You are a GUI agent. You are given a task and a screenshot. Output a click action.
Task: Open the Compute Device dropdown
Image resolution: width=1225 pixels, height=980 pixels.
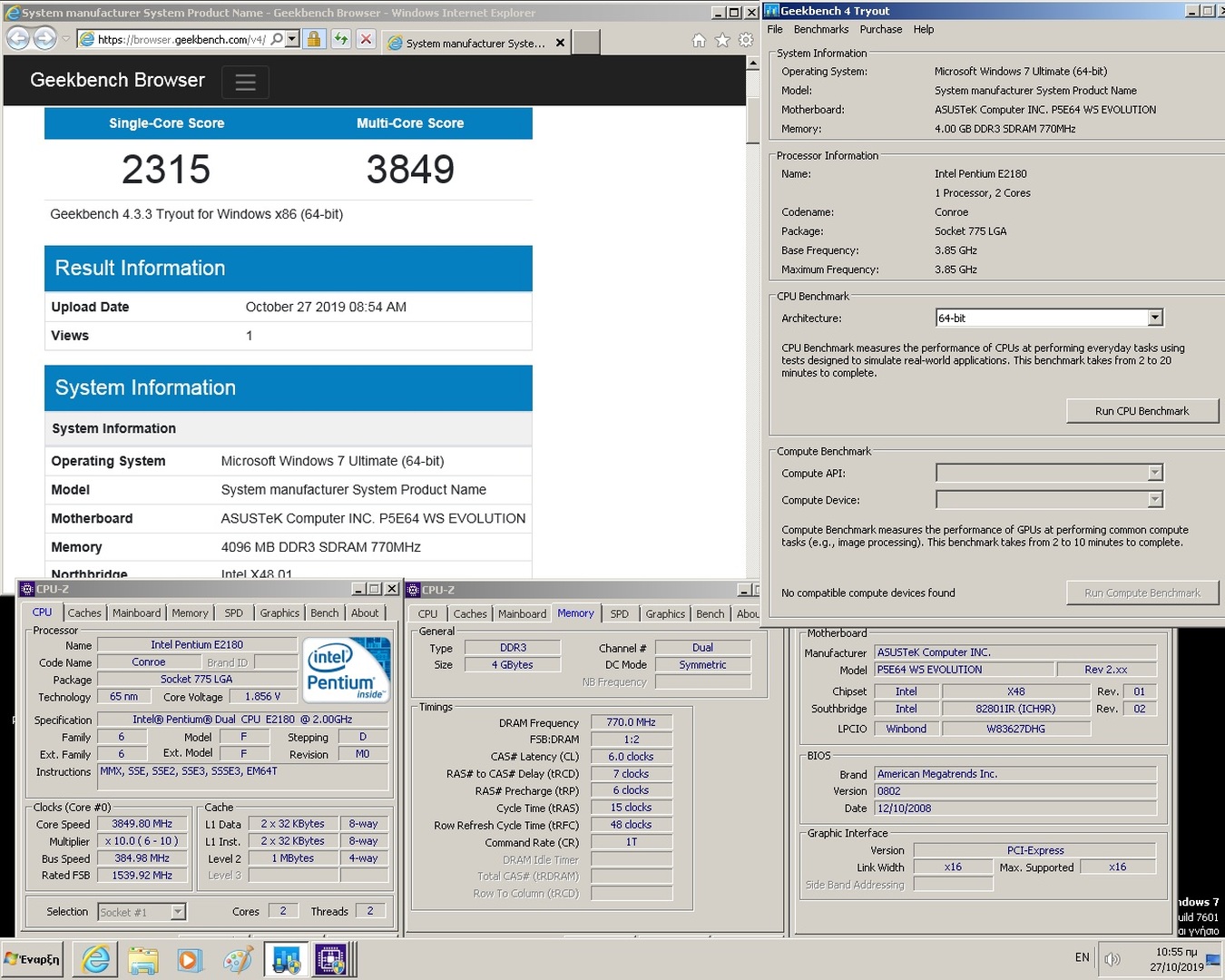[x=1154, y=500]
